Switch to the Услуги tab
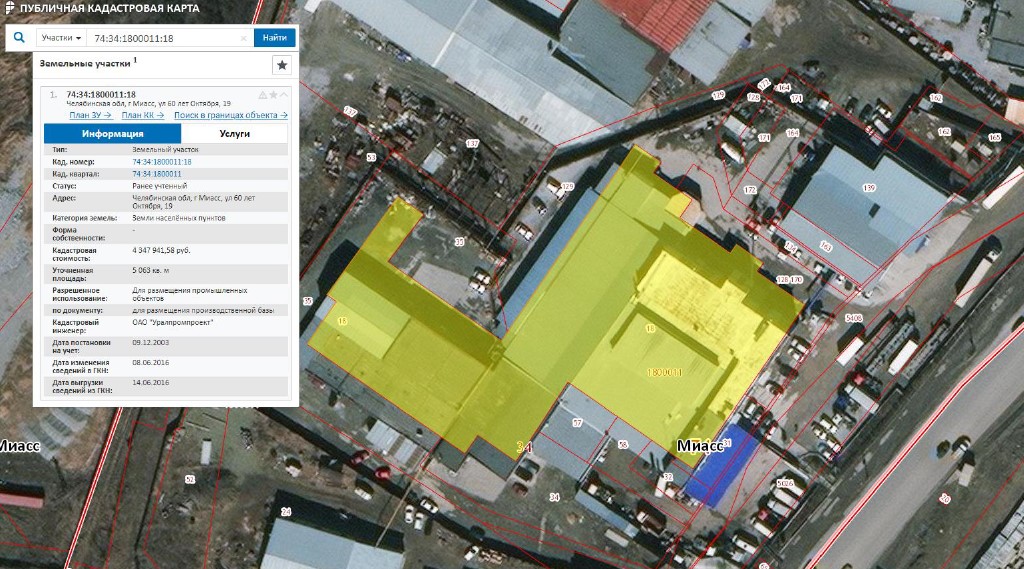Viewport: 1024px width, 569px height. [x=234, y=133]
